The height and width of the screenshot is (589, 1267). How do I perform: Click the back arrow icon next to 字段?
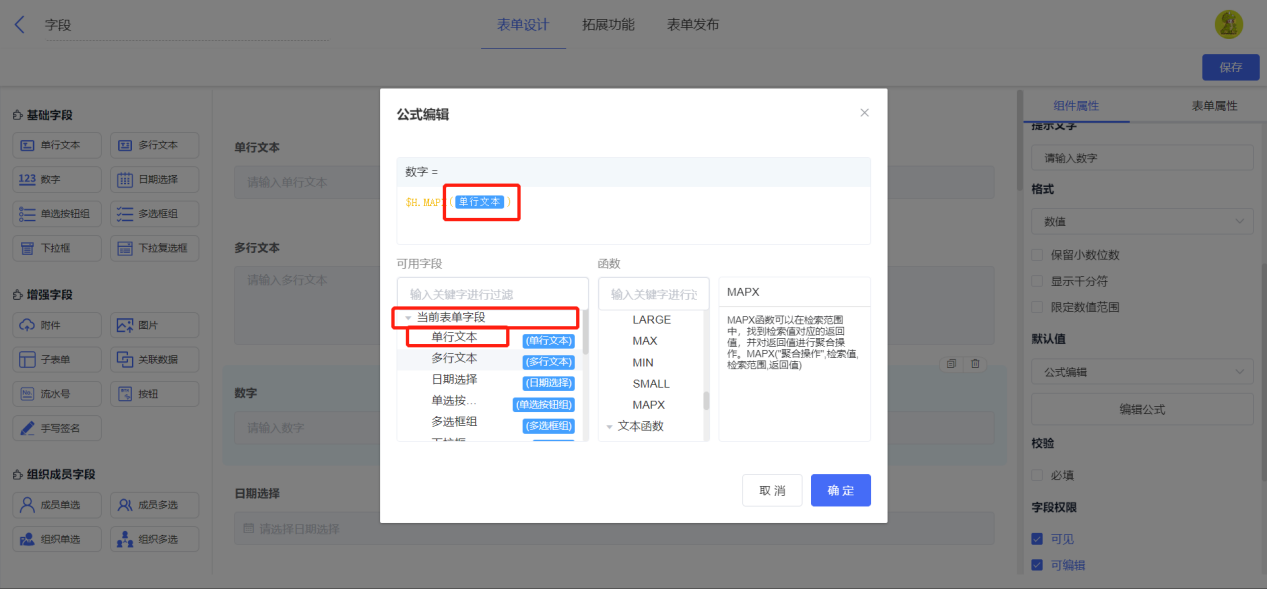click(20, 25)
